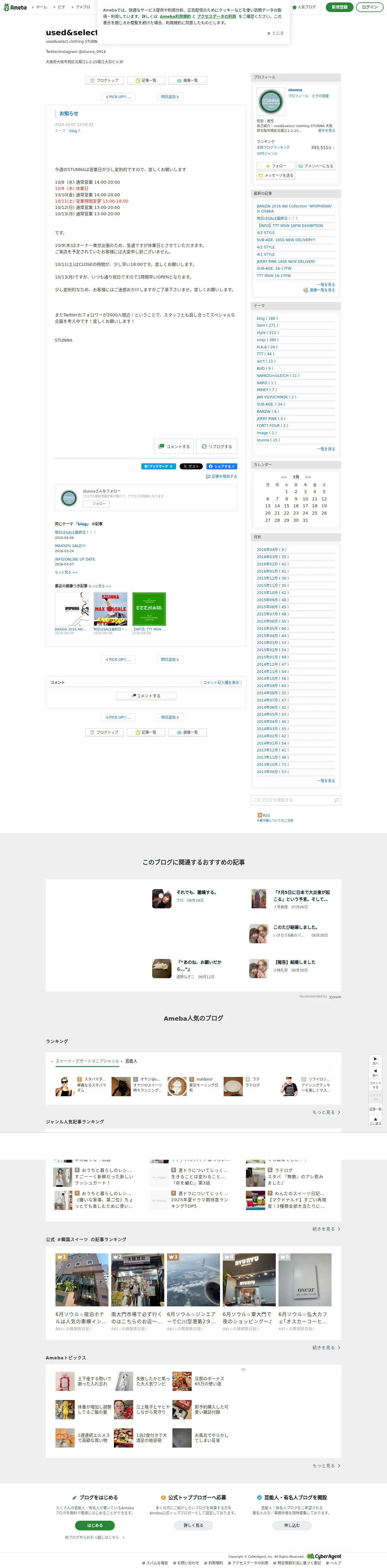
Task: Click the アメンバーになる button
Action: [316, 166]
